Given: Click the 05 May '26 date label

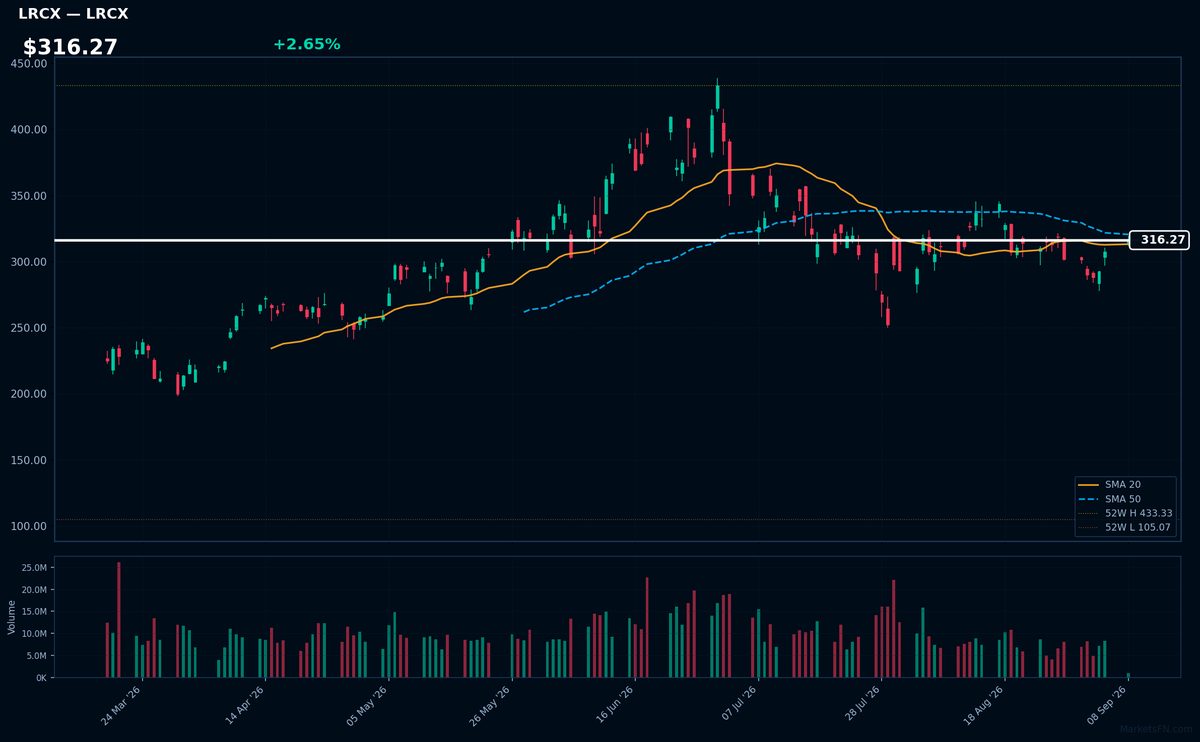Looking at the screenshot, I should click(367, 706).
